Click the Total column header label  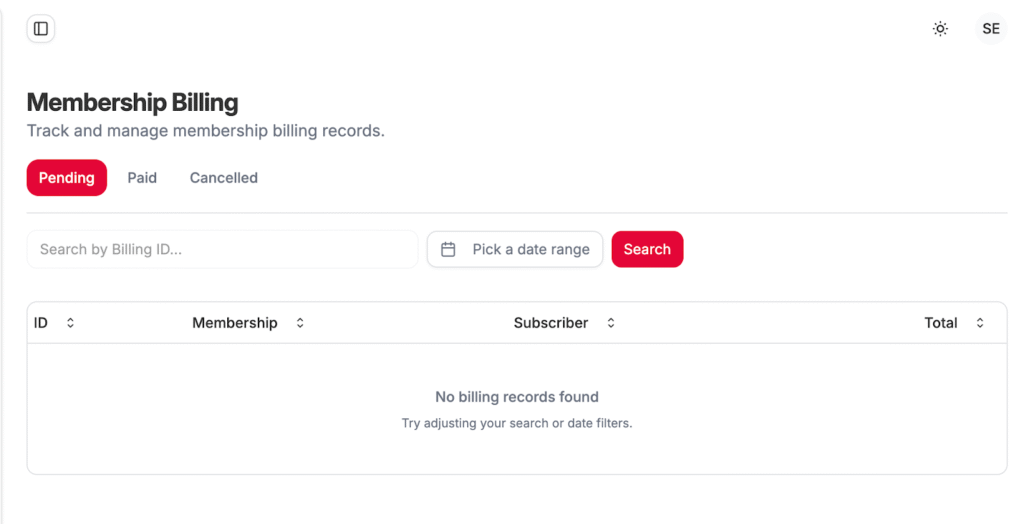[941, 323]
